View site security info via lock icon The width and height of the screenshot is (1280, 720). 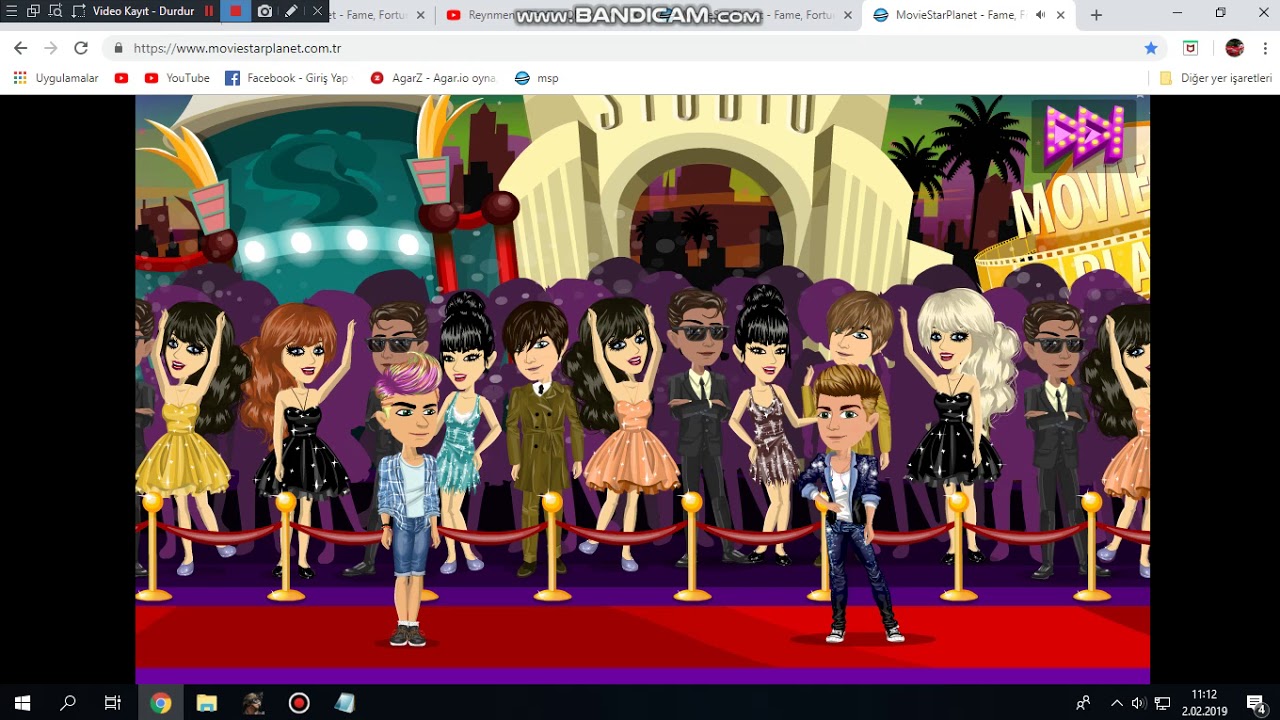(119, 48)
